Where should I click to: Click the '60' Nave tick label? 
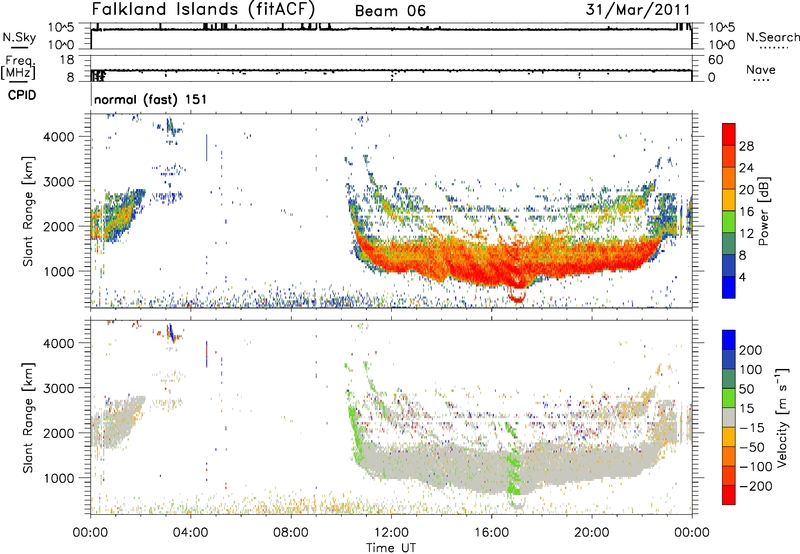[715, 60]
